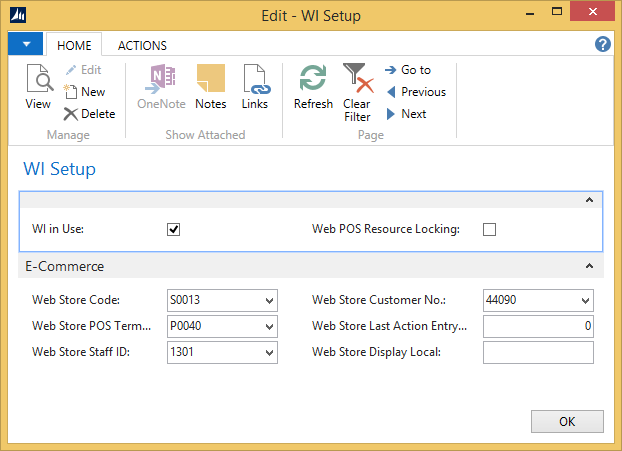622x451 pixels.
Task: Click the Clear Filter icon
Action: (x=357, y=90)
